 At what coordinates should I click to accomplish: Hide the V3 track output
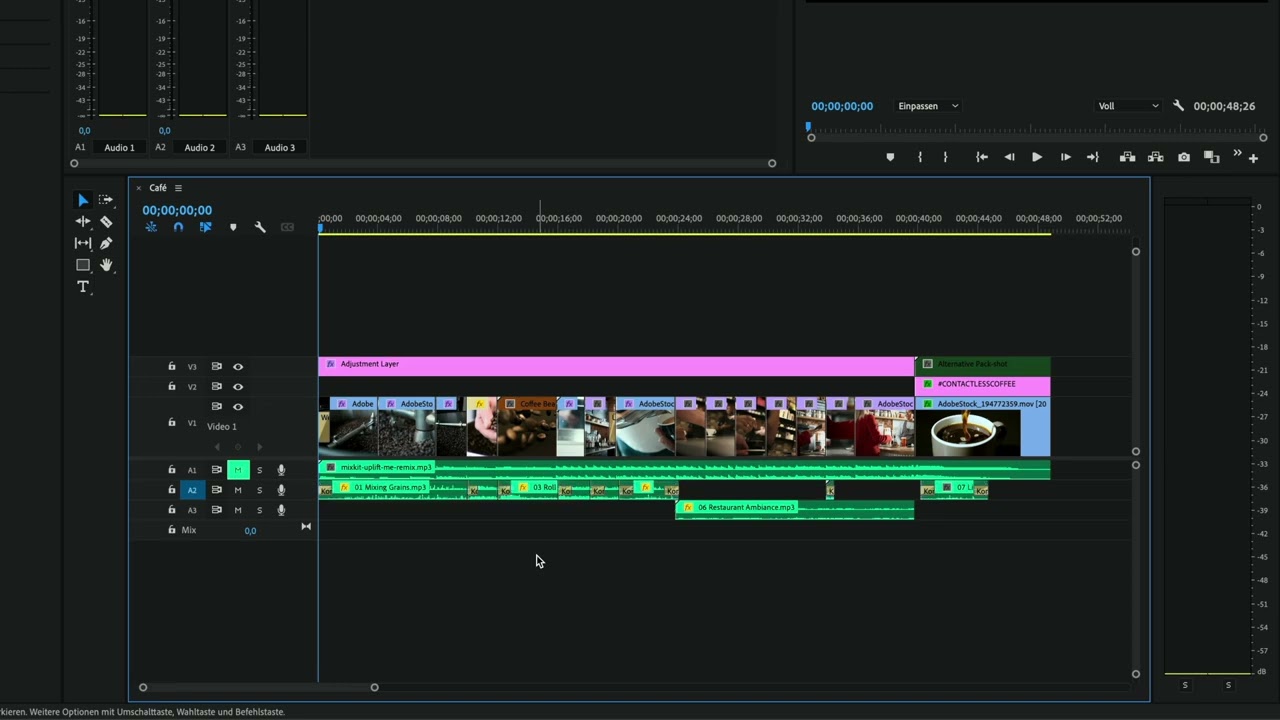(238, 367)
